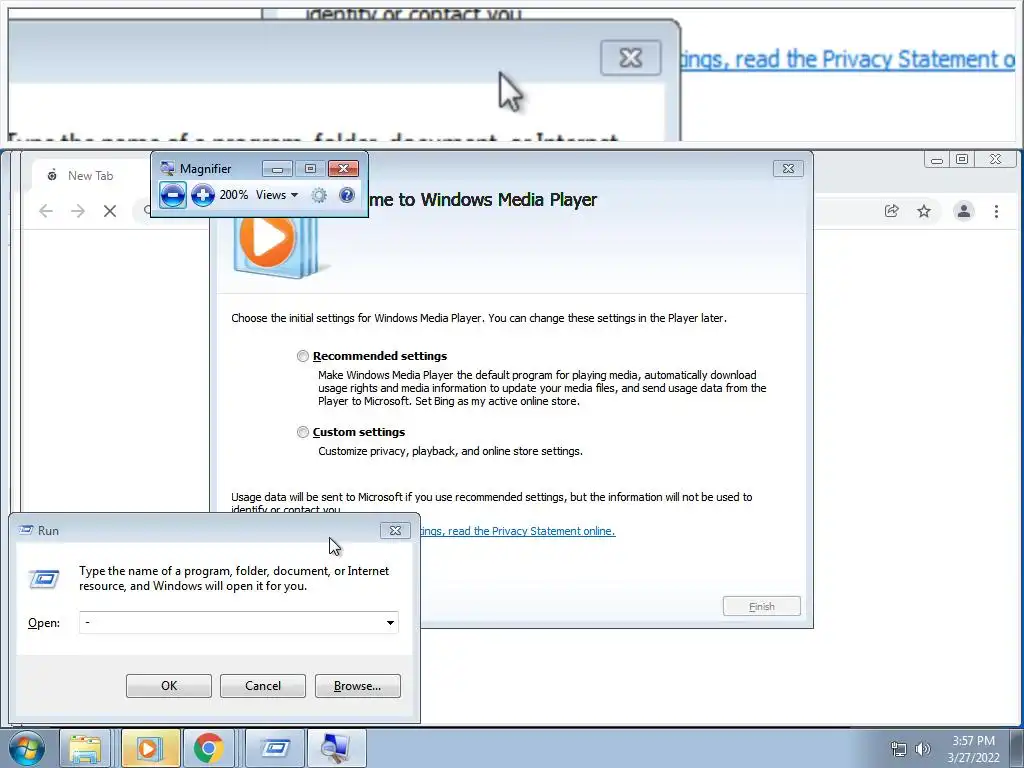Open Magnifier help question mark icon
The width and height of the screenshot is (1024, 768).
pos(347,195)
